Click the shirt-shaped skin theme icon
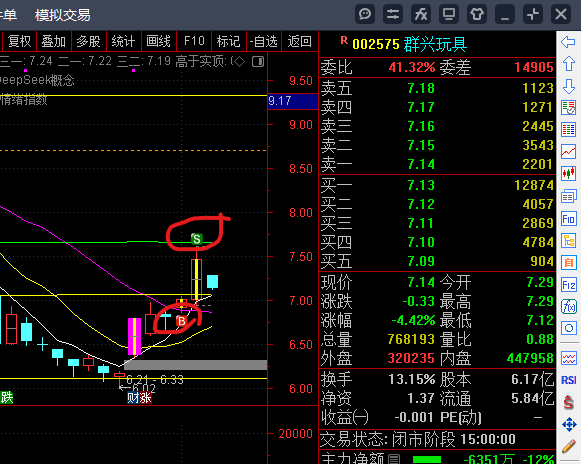Image resolution: width=581 pixels, height=464 pixels. [477, 15]
